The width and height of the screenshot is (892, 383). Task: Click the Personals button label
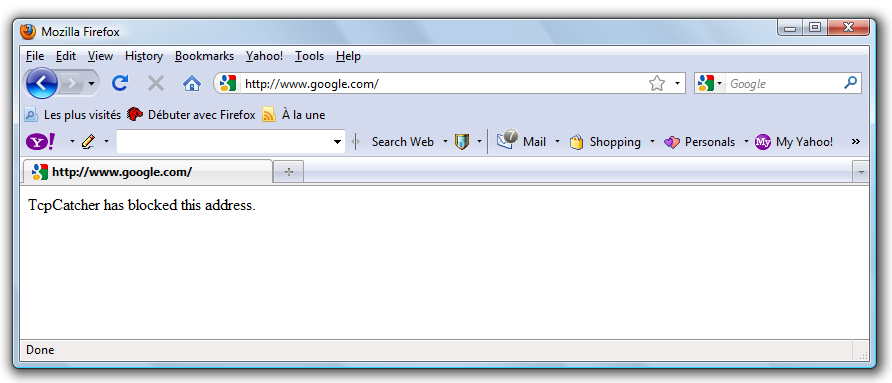[709, 142]
